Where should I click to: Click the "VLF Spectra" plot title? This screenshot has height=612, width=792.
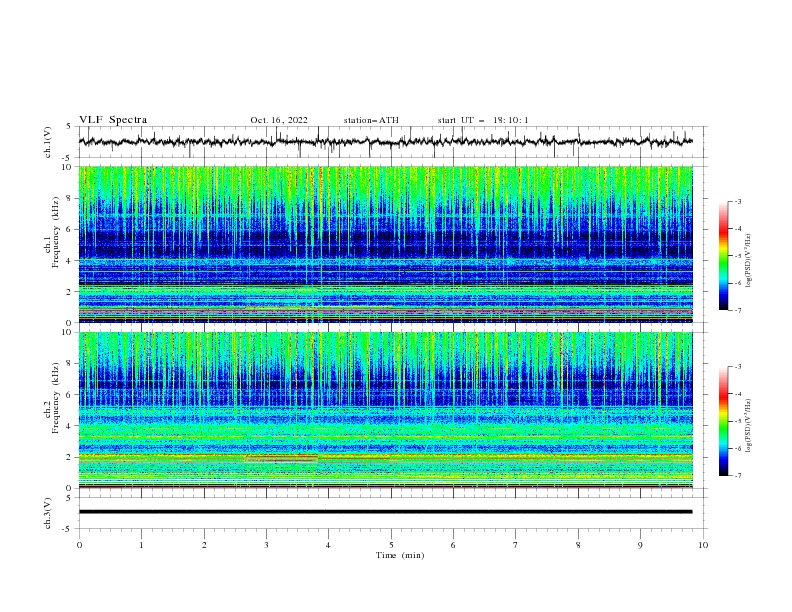tap(113, 120)
